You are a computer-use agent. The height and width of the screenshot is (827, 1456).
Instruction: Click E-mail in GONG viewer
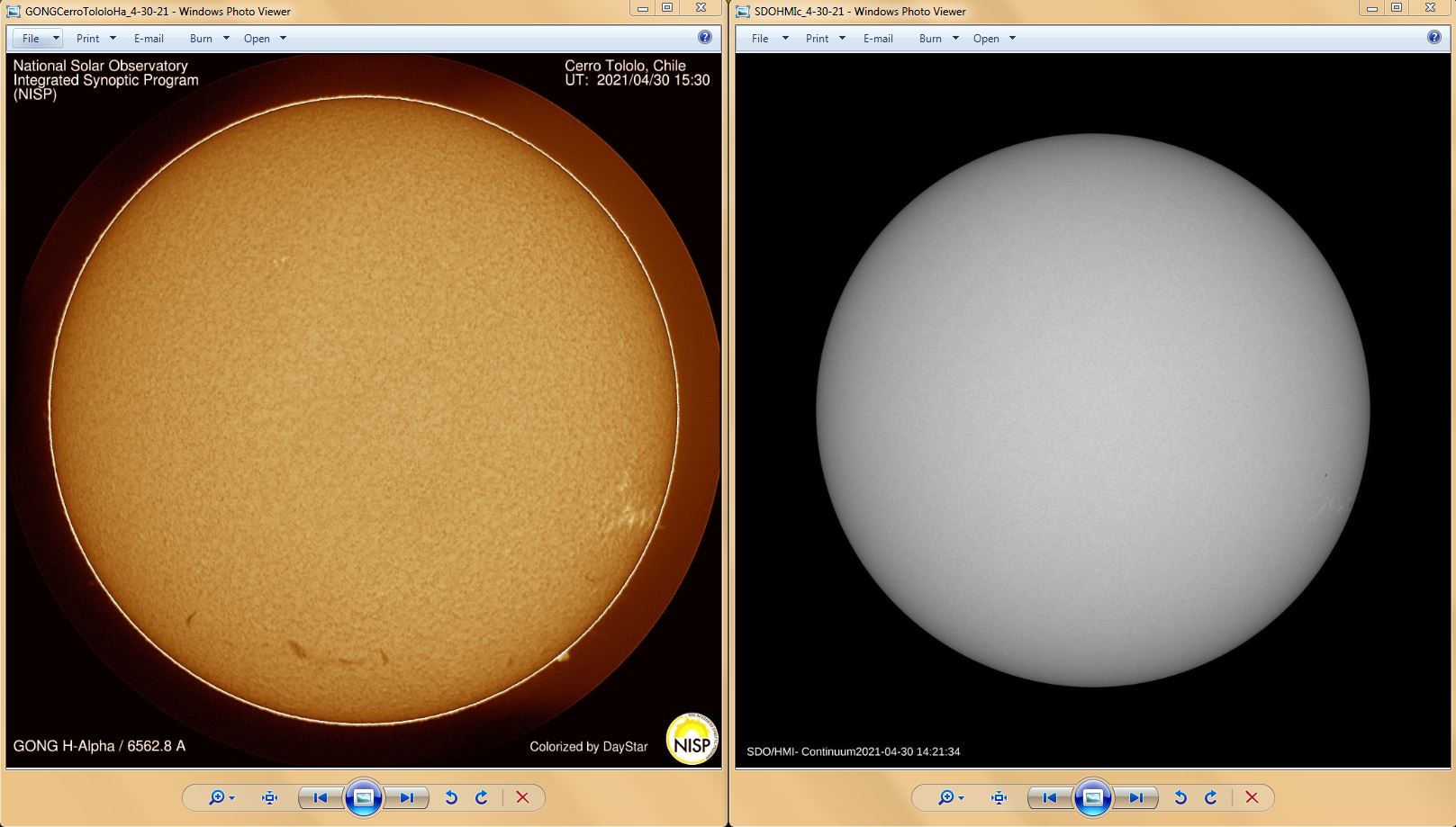point(149,38)
